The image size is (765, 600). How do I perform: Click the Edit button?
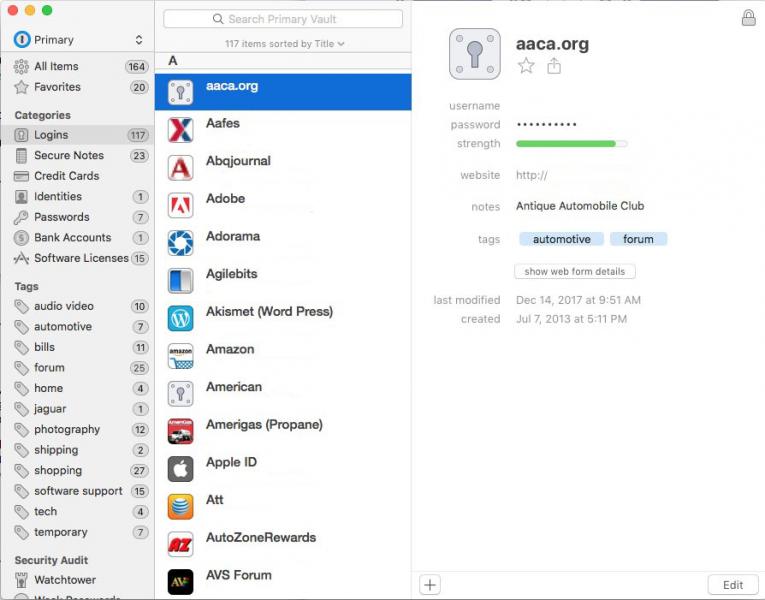pyautogui.click(x=733, y=584)
